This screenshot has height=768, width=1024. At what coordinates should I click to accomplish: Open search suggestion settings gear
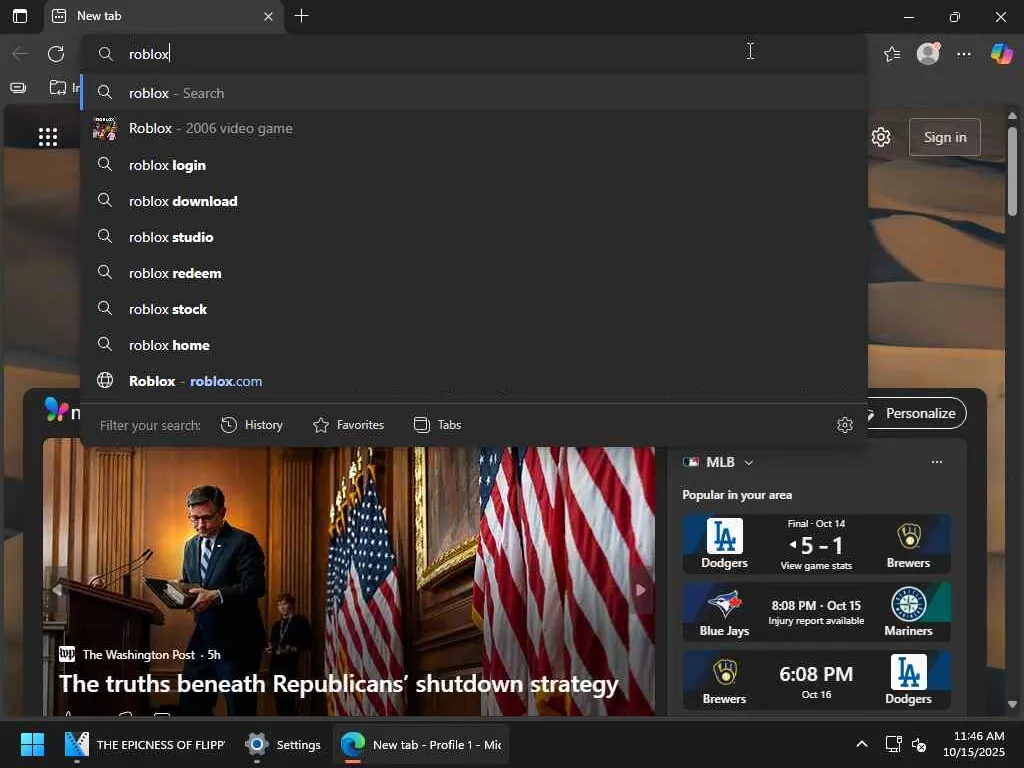(844, 425)
